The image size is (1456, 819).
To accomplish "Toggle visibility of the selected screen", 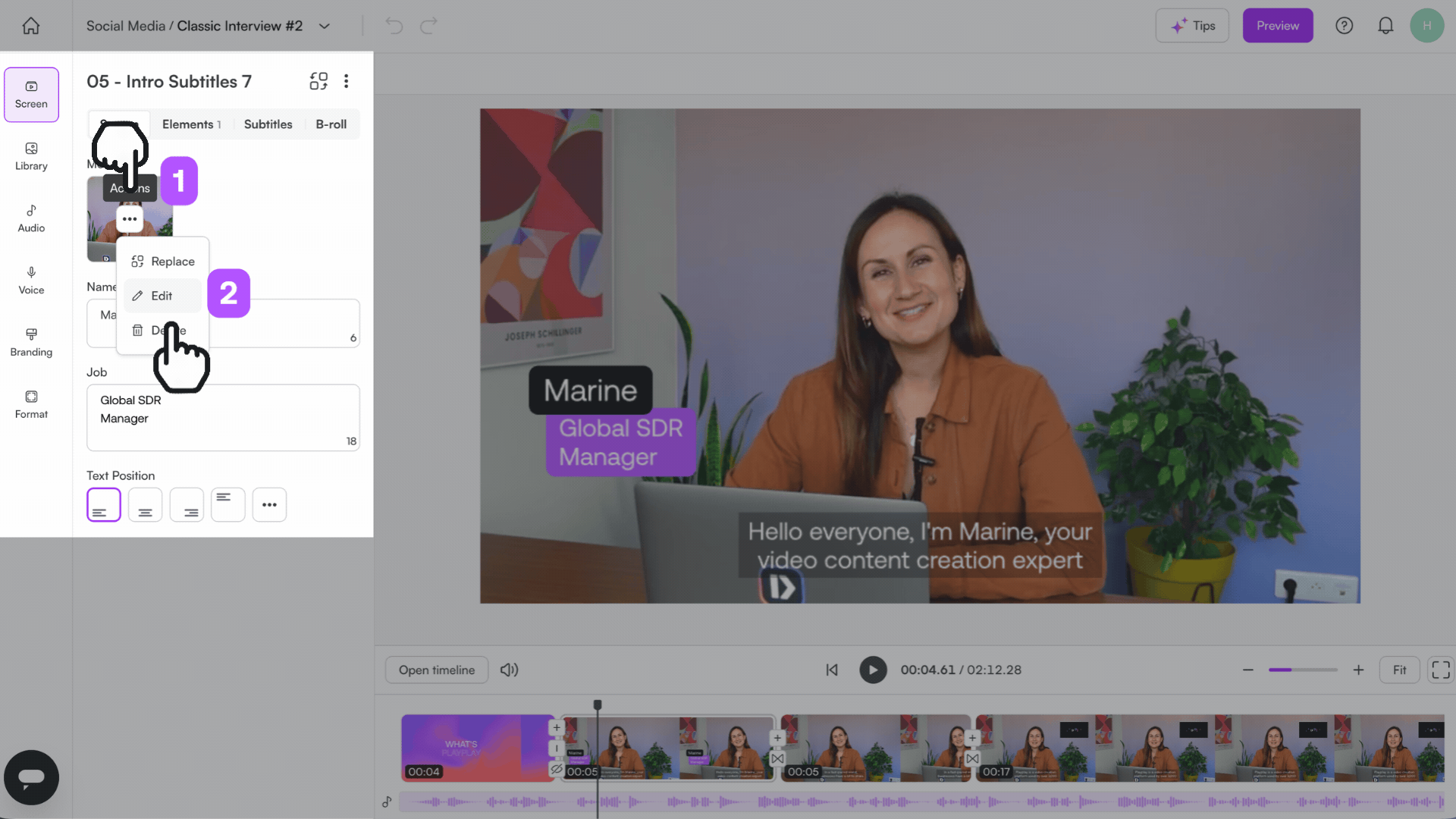I will tap(557, 769).
